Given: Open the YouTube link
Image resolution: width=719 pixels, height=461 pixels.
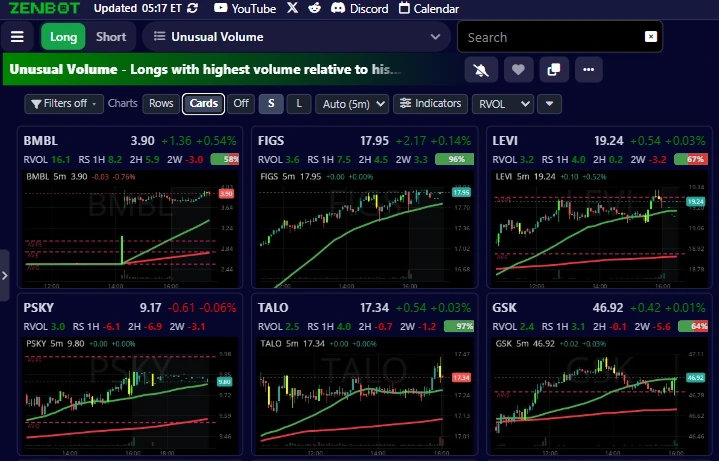Looking at the screenshot, I should point(245,8).
